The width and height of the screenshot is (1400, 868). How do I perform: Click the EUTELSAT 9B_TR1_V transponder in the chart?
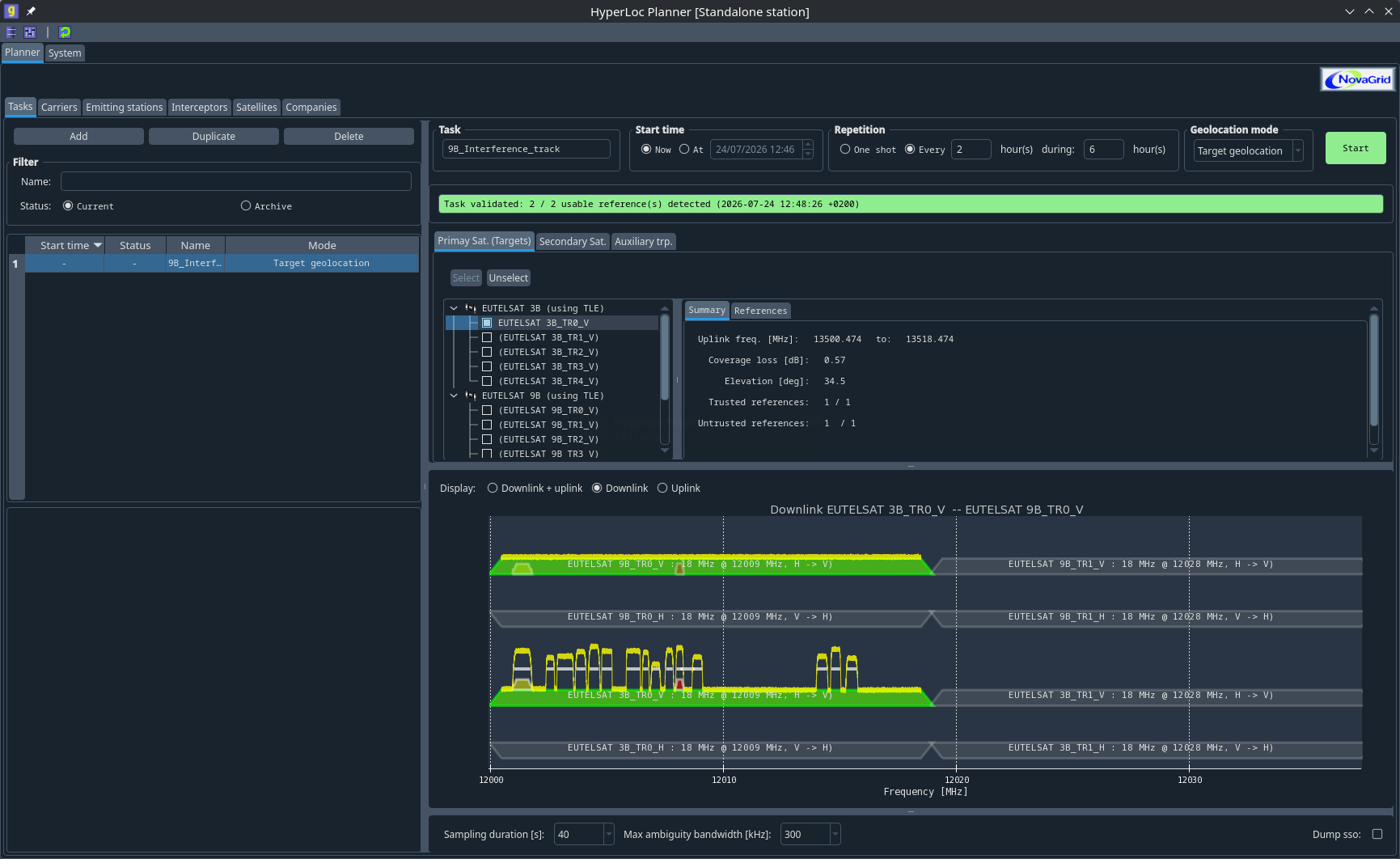tap(1148, 565)
